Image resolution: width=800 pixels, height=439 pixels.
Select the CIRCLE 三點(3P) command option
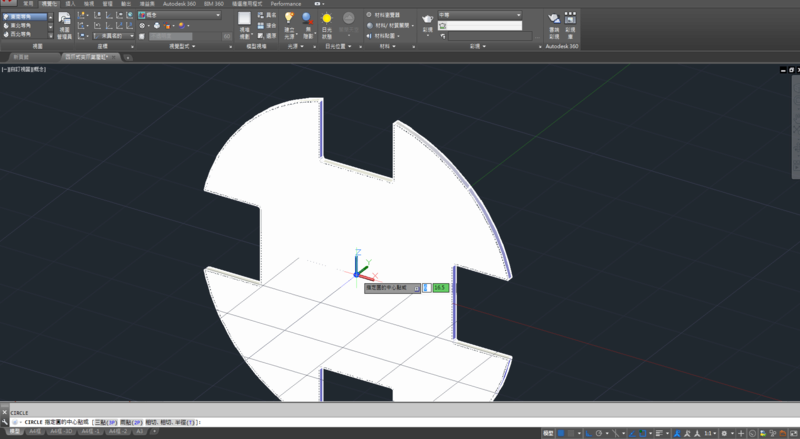[x=106, y=422]
